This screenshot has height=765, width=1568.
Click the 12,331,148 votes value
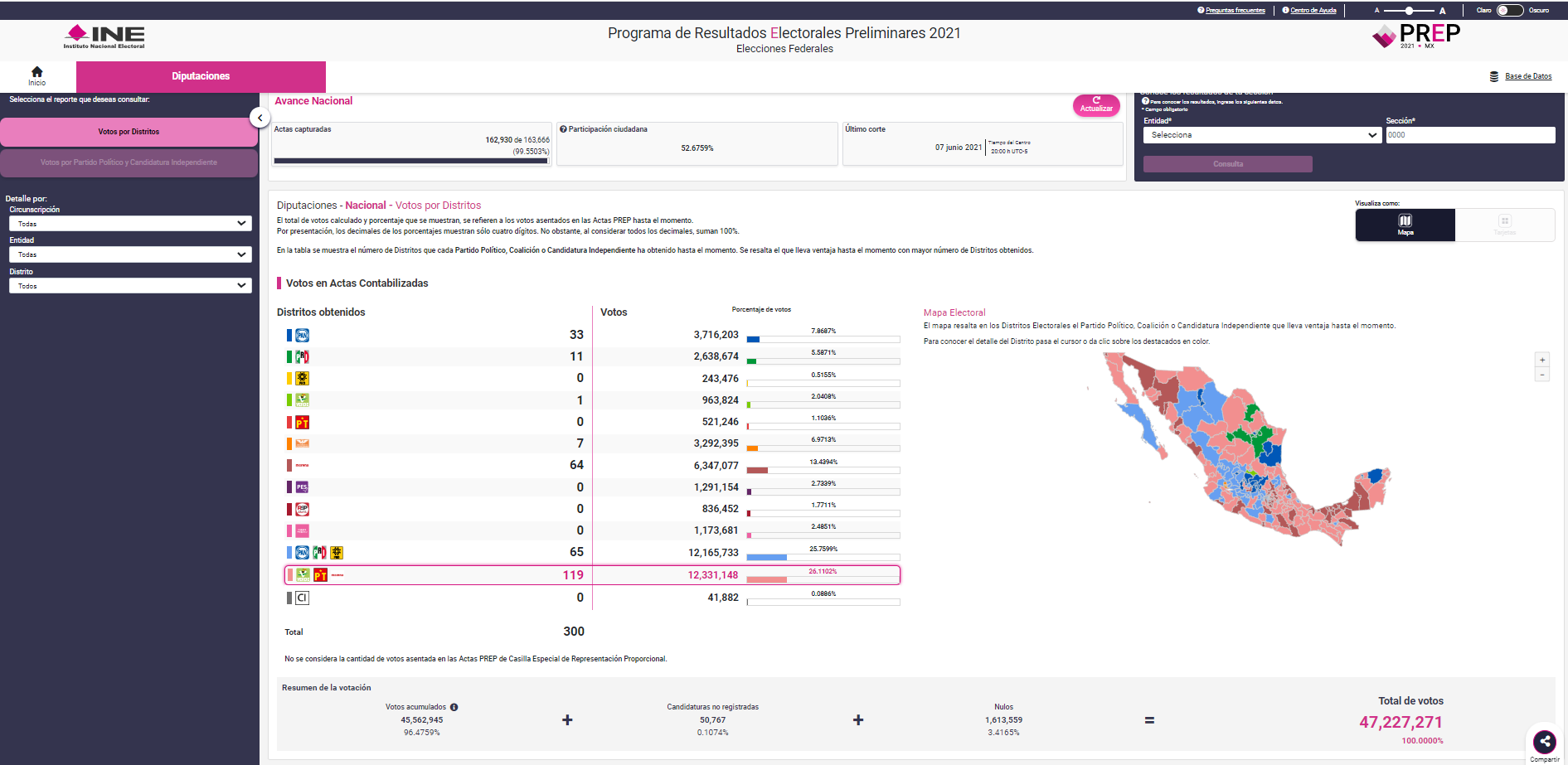click(712, 575)
